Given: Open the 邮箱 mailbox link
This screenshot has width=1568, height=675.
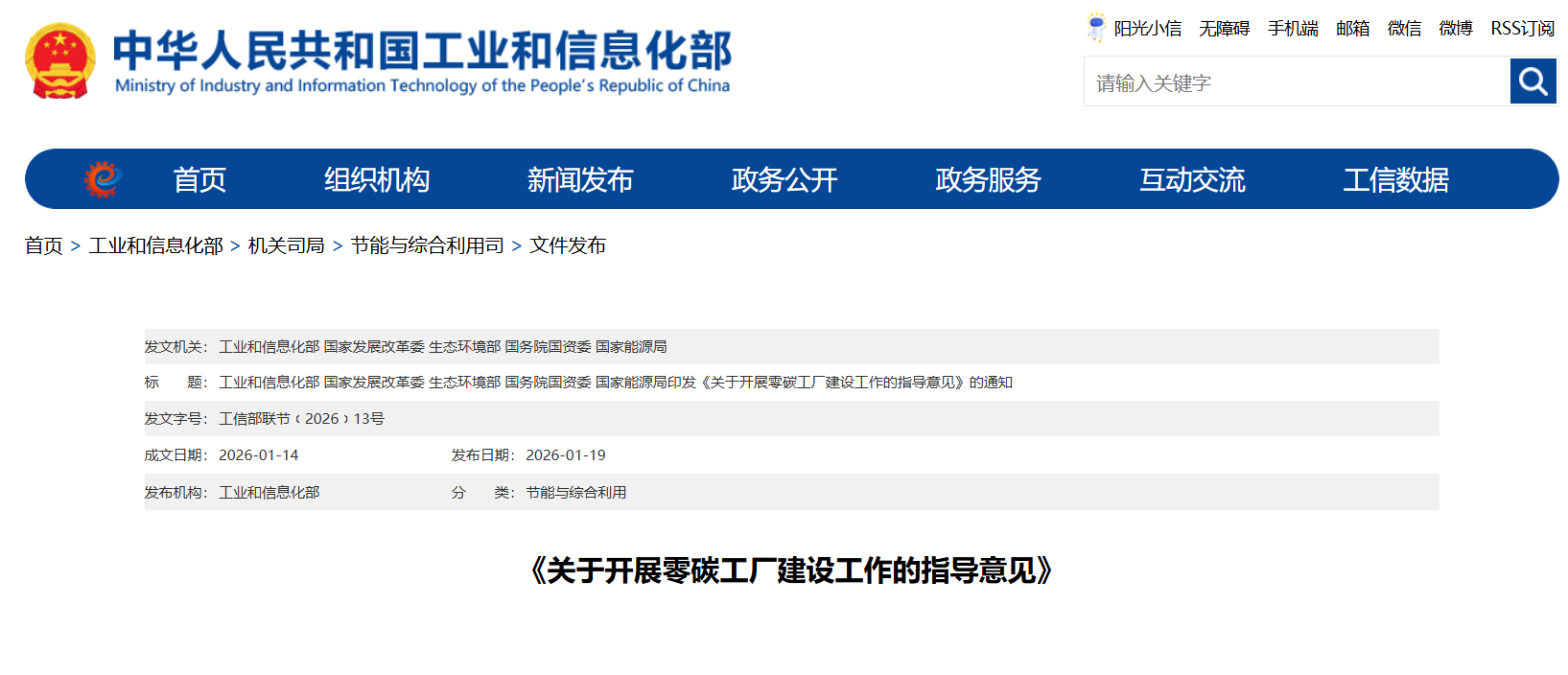Looking at the screenshot, I should click(x=1352, y=29).
